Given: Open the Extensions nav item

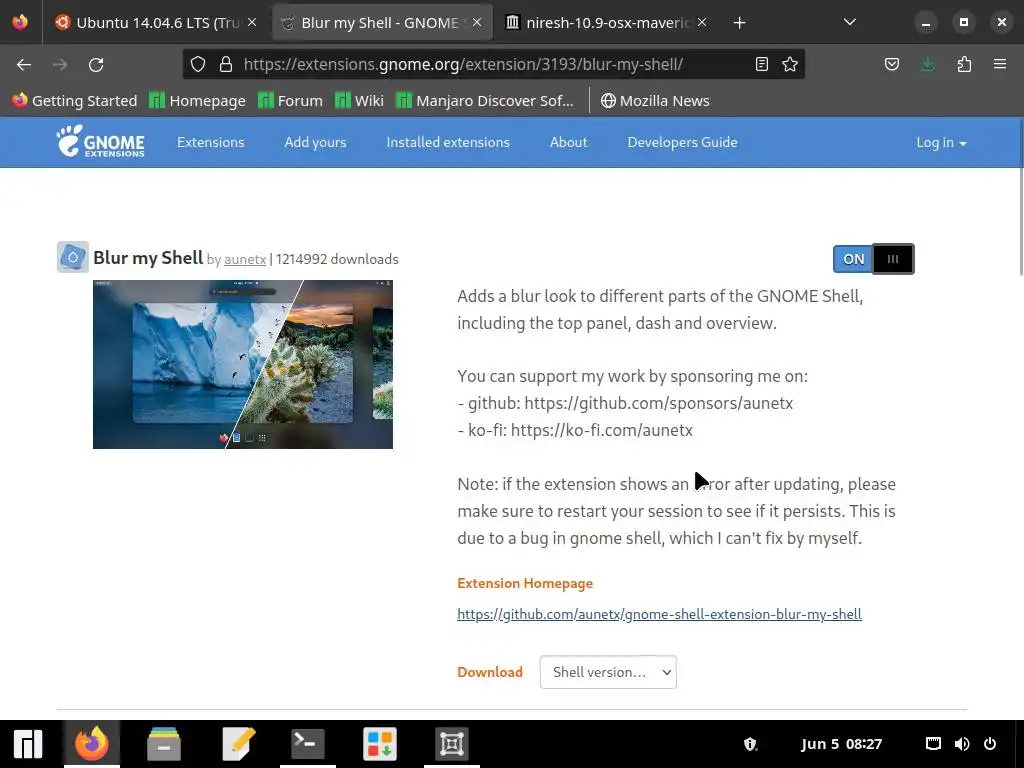Looking at the screenshot, I should pyautogui.click(x=210, y=142).
